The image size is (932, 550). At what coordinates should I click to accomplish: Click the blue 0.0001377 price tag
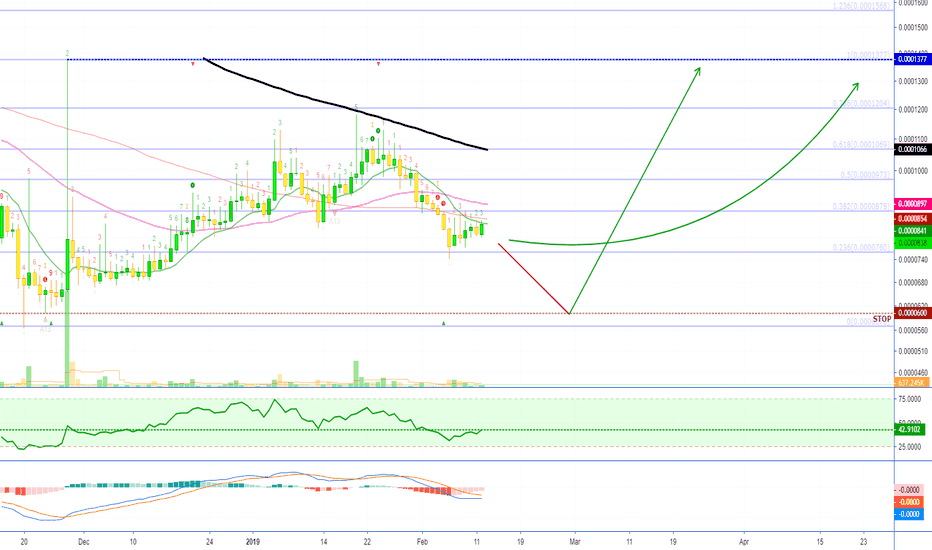coord(912,59)
